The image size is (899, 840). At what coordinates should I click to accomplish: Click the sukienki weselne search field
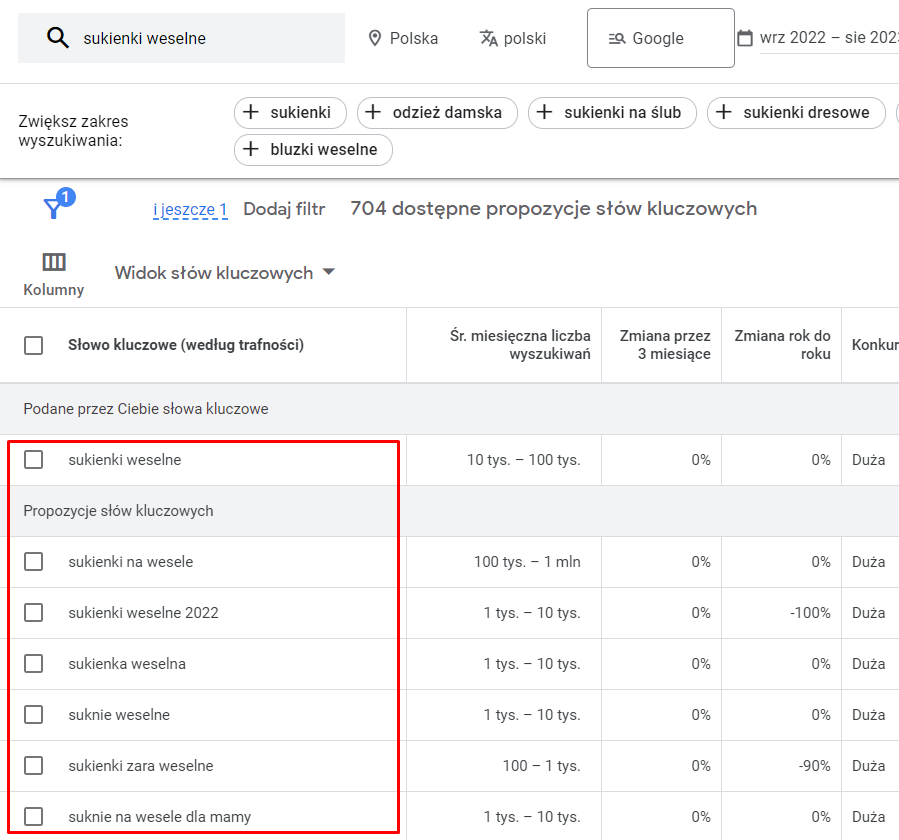point(181,38)
